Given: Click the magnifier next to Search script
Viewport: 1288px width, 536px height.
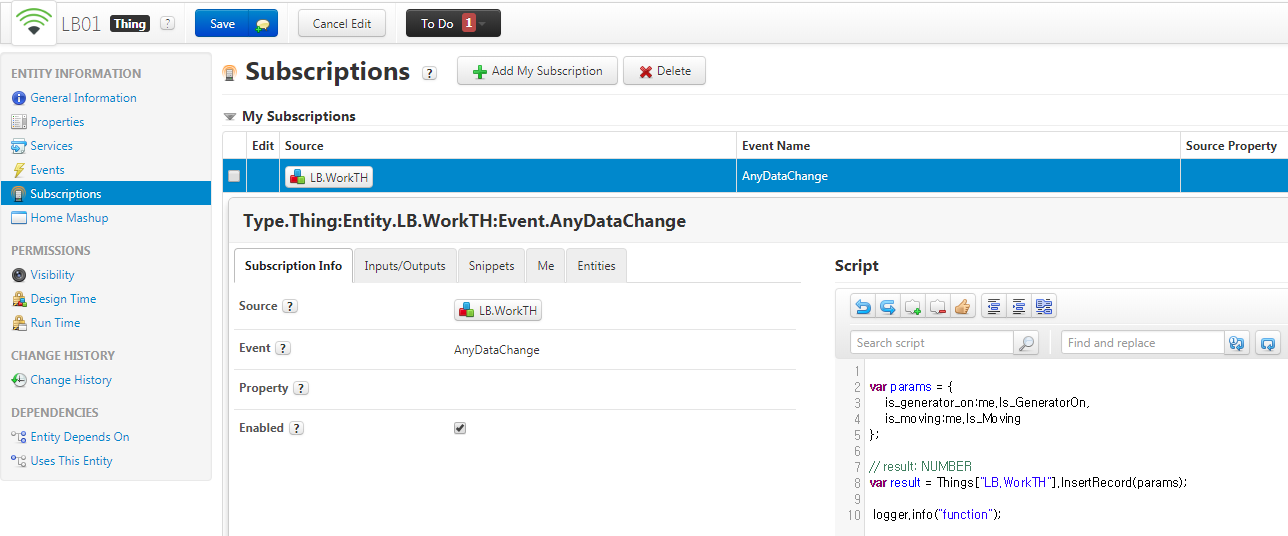Looking at the screenshot, I should [x=1026, y=343].
